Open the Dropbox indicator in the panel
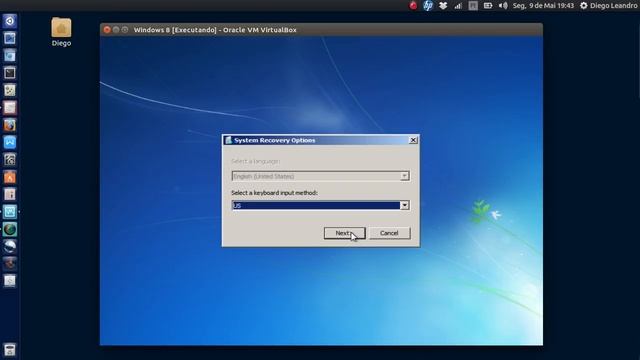The width and height of the screenshot is (640, 360). (x=443, y=5)
